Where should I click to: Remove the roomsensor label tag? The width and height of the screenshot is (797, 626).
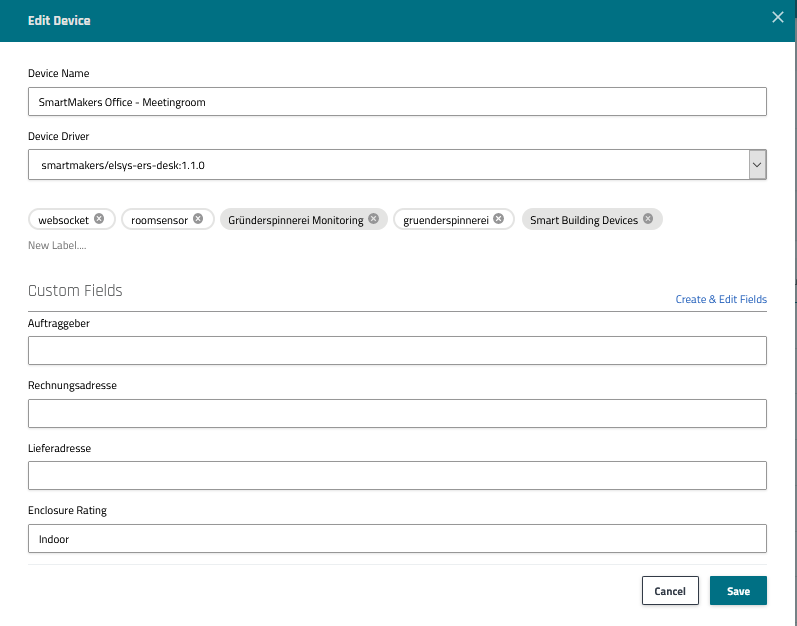198,219
